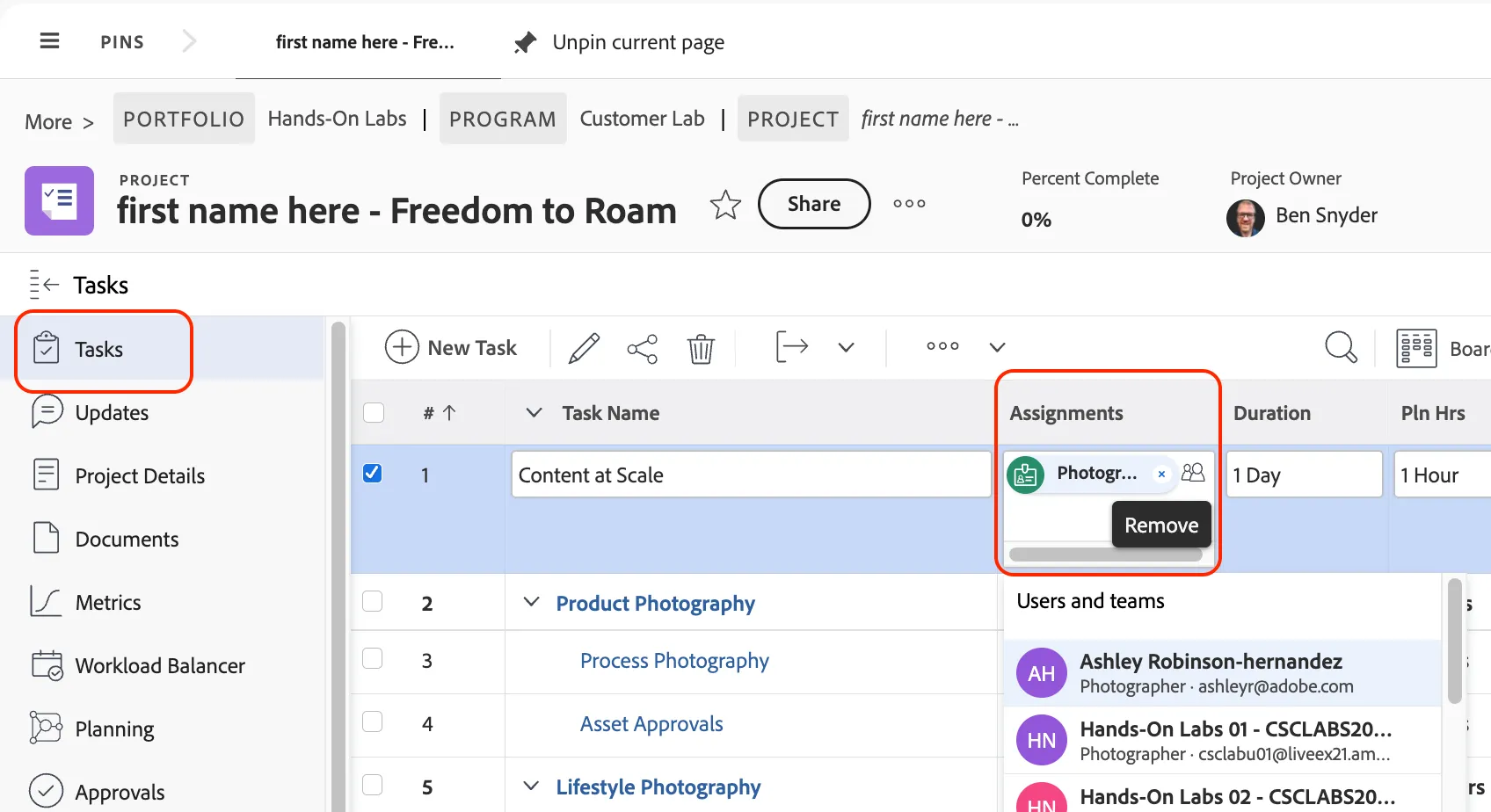The height and width of the screenshot is (812, 1491).
Task: Click the Share button
Action: (814, 204)
